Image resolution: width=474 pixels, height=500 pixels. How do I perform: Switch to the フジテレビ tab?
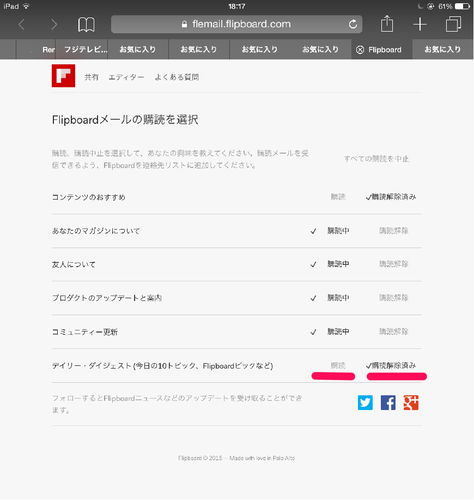tap(82, 49)
